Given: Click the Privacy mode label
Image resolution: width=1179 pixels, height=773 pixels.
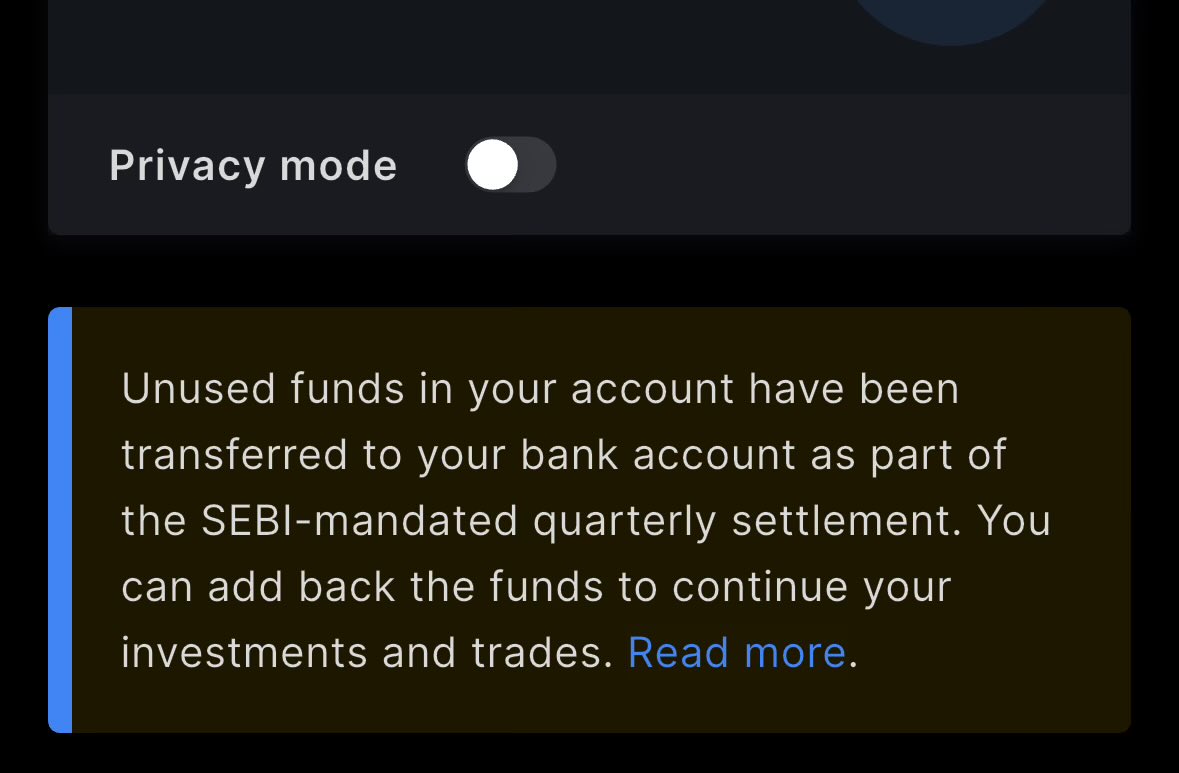Looking at the screenshot, I should [x=253, y=166].
